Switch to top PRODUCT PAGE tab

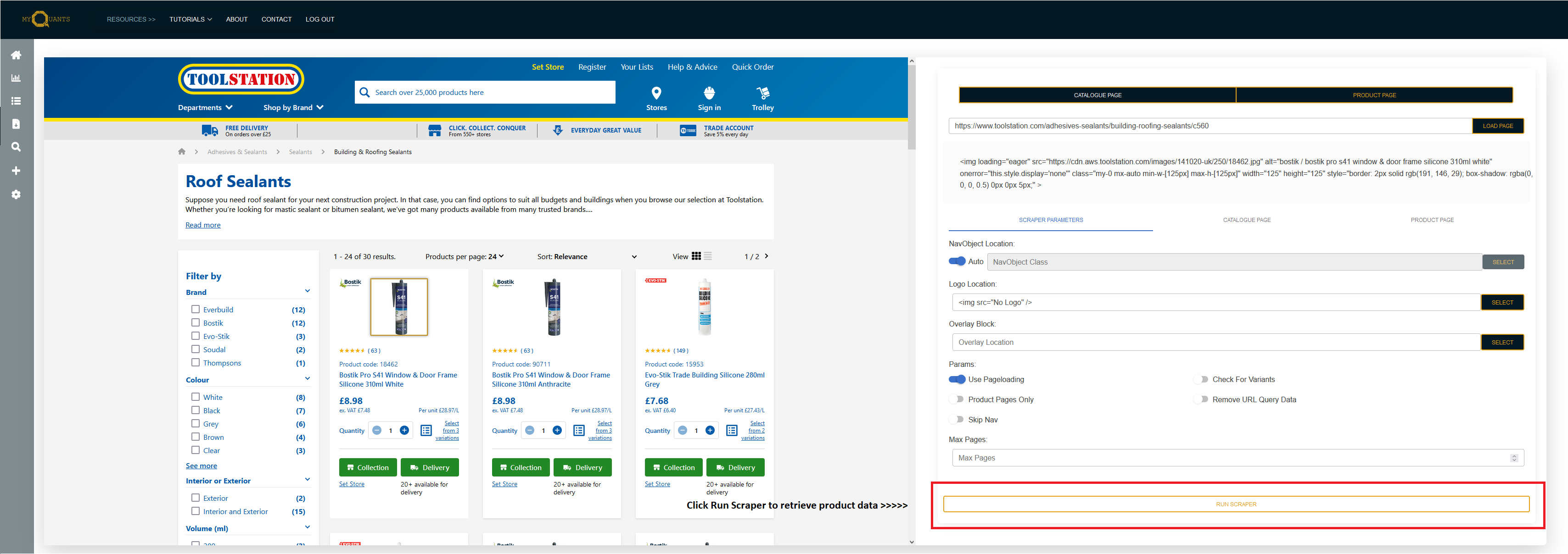[x=1374, y=95]
